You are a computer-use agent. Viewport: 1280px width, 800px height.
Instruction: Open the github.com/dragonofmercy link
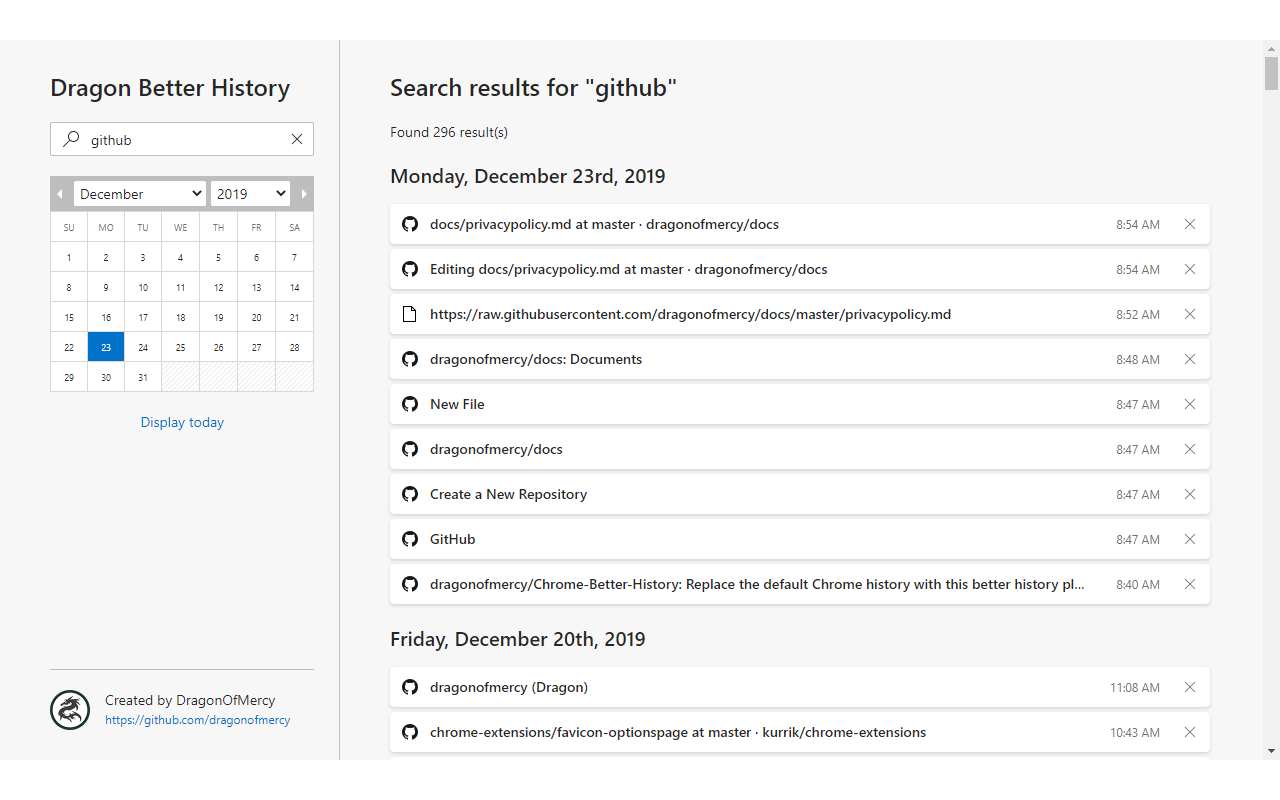point(197,720)
